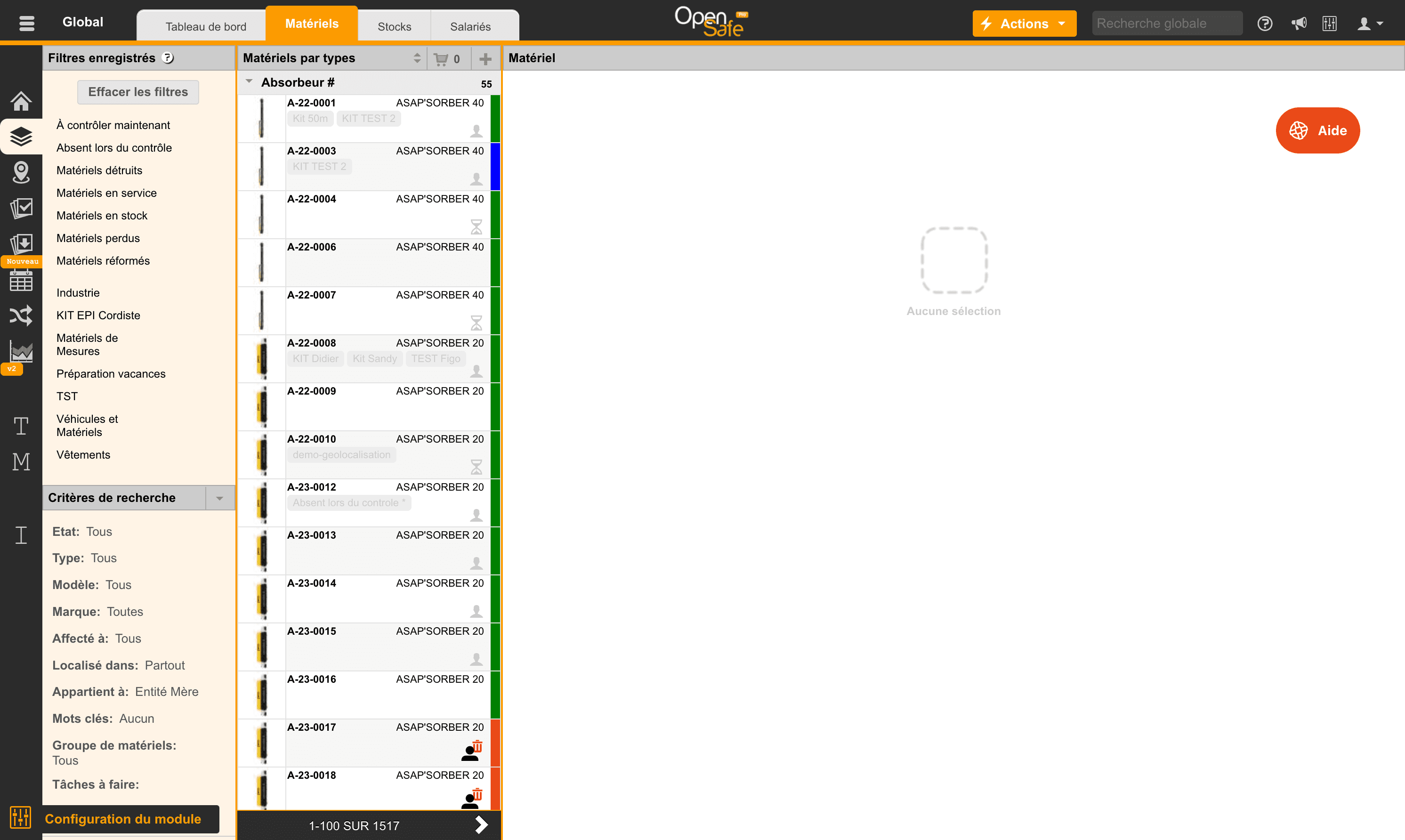
Task: Click the T sidebar icon
Action: pyautogui.click(x=21, y=426)
